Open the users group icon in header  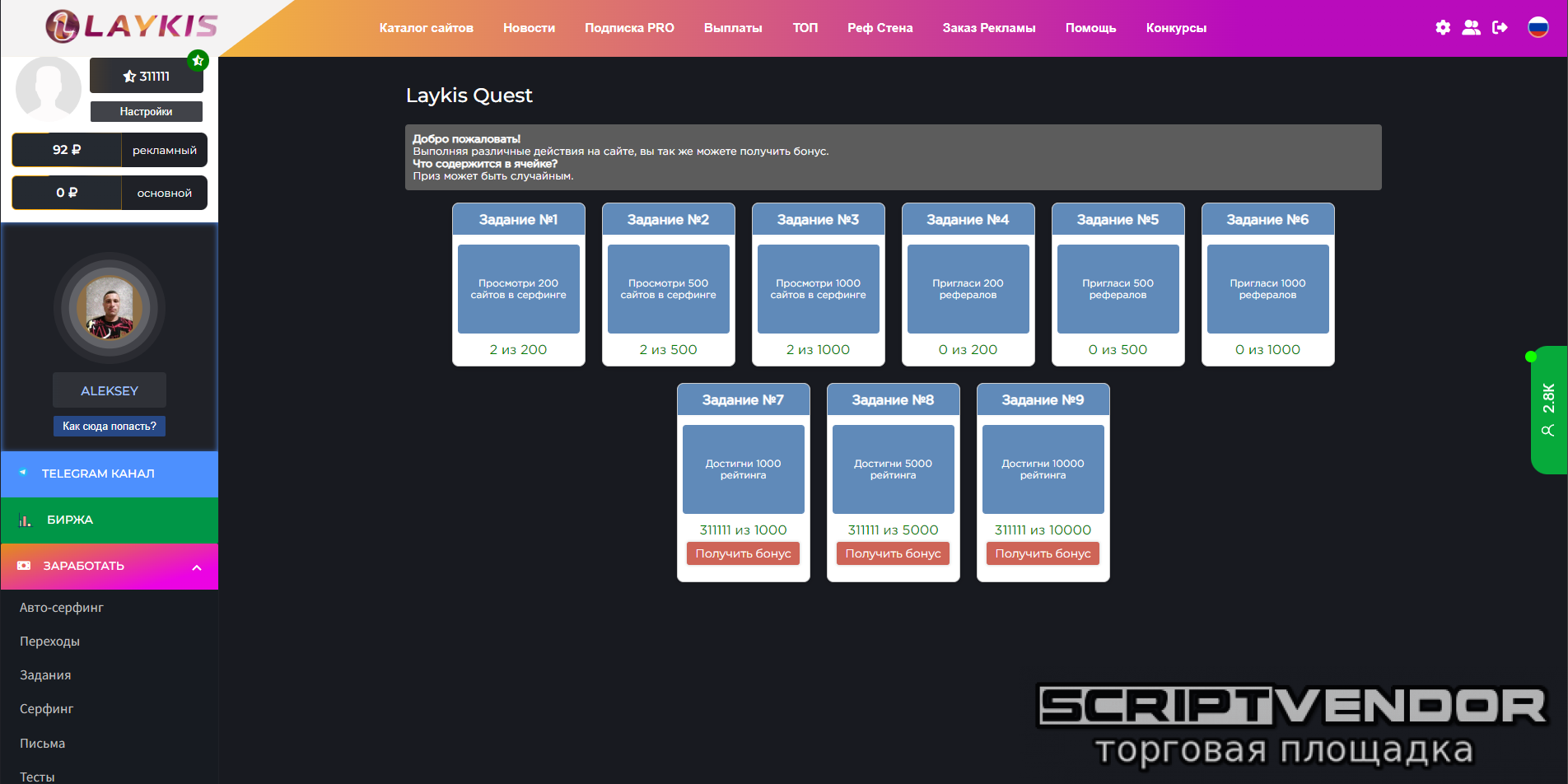coord(1471,27)
